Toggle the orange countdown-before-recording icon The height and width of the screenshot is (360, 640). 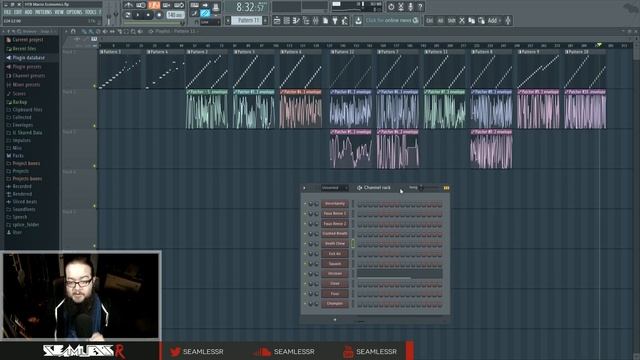click(154, 5)
